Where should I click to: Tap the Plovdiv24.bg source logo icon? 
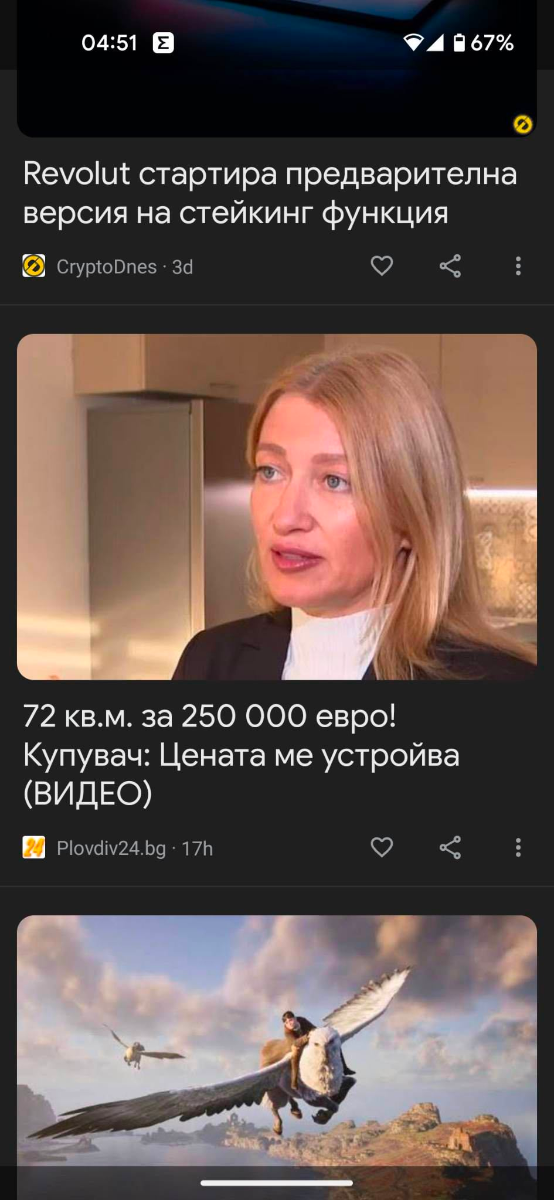click(34, 848)
